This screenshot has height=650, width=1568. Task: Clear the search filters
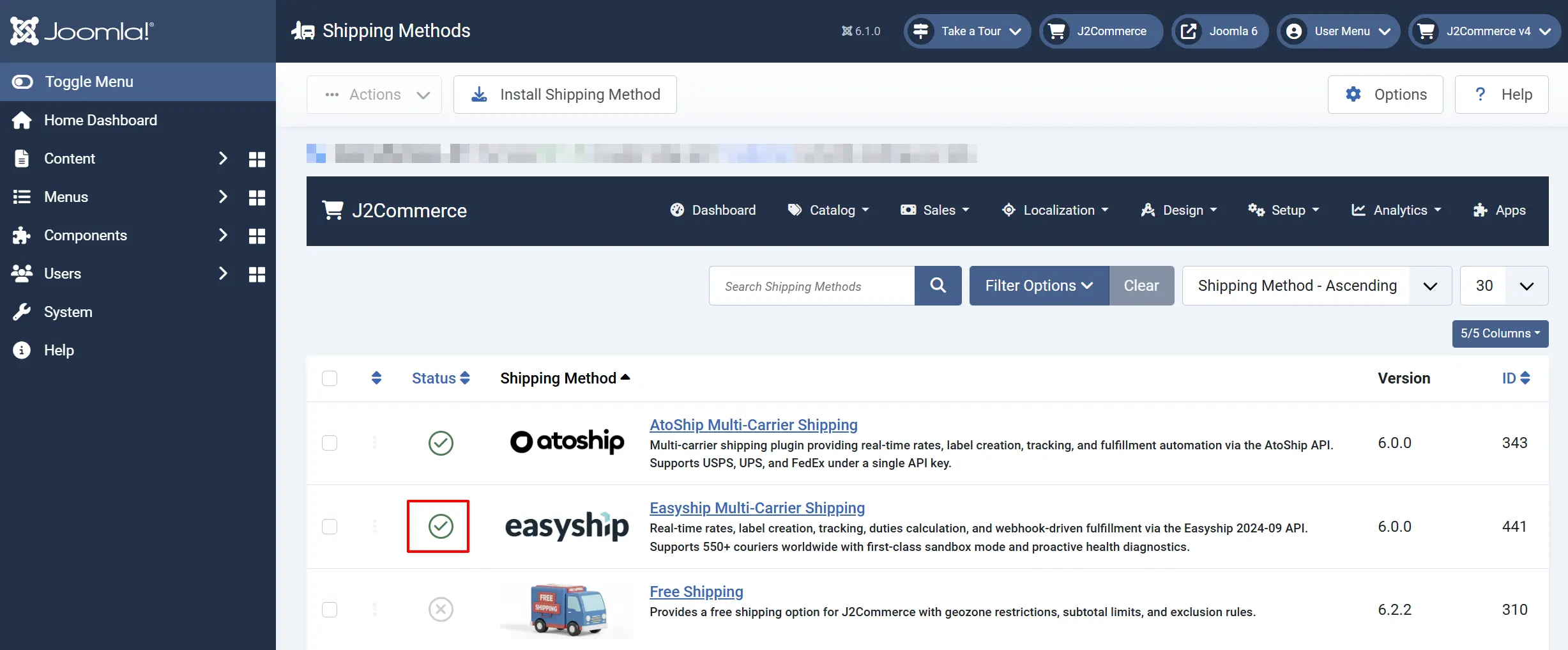pos(1141,286)
